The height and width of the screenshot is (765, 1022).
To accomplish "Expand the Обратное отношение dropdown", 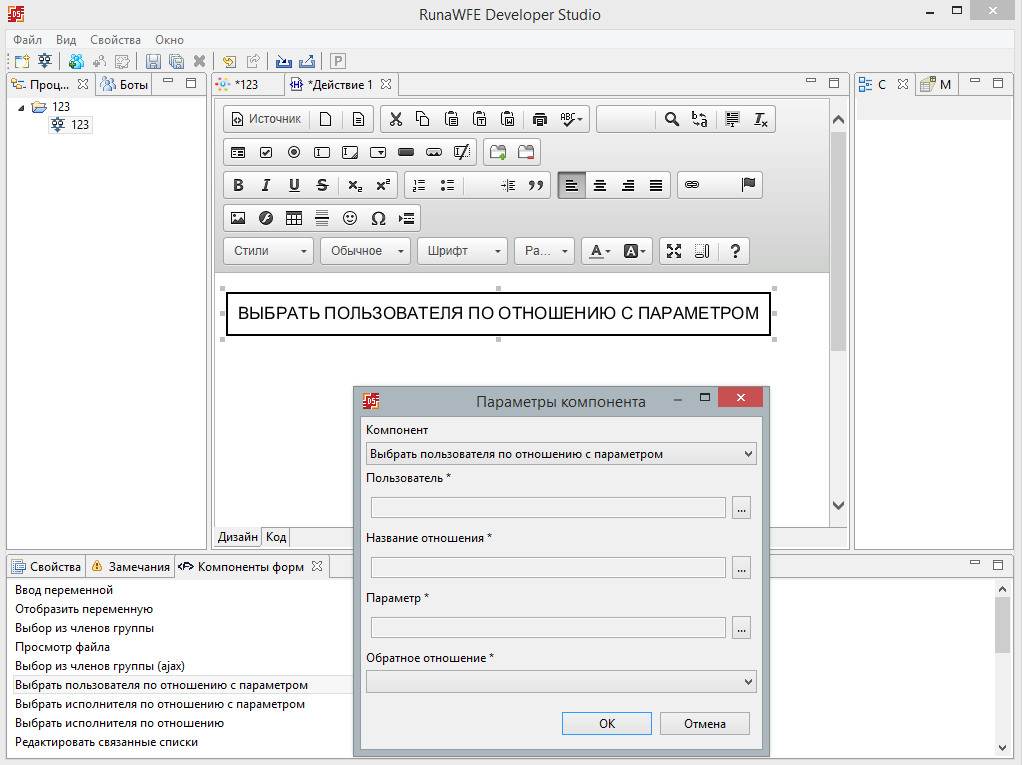I will tap(561, 682).
